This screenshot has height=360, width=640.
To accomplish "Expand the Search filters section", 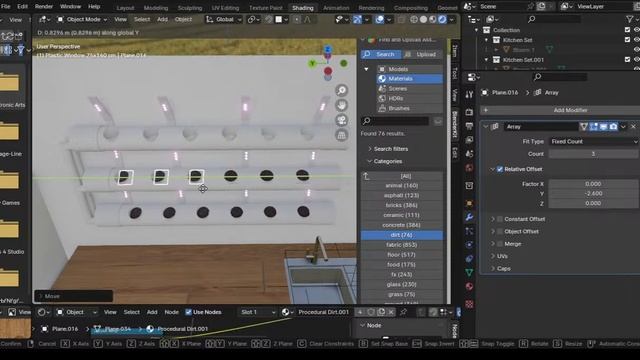I will 388,149.
